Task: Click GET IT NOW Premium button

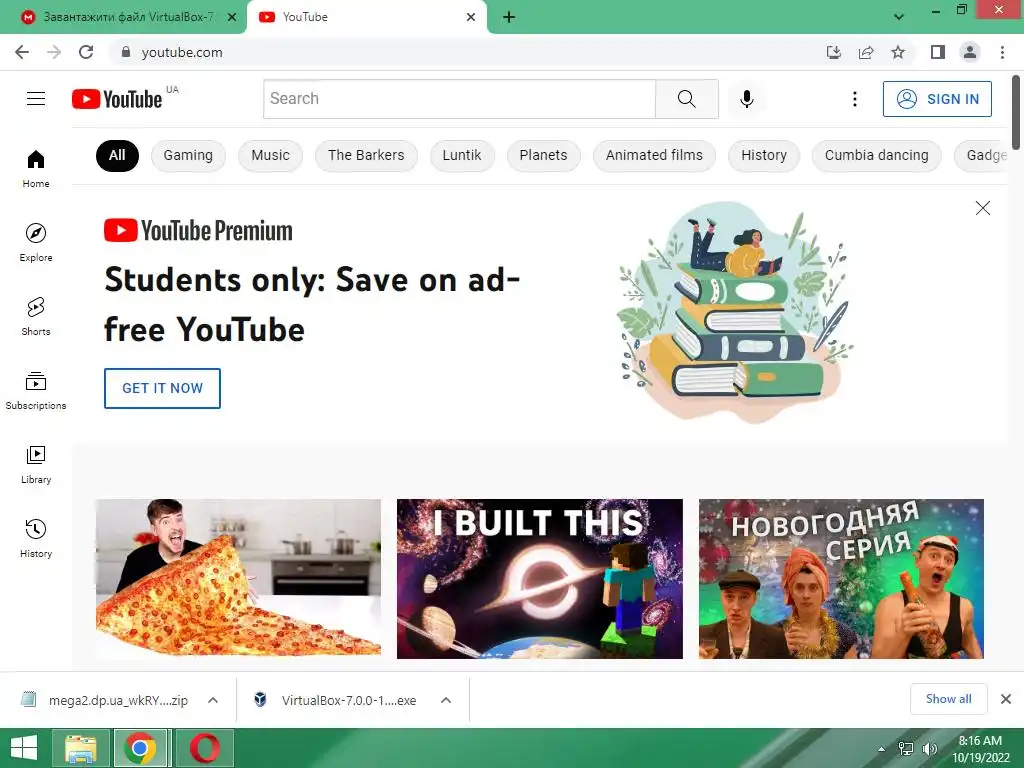Action: [x=163, y=388]
